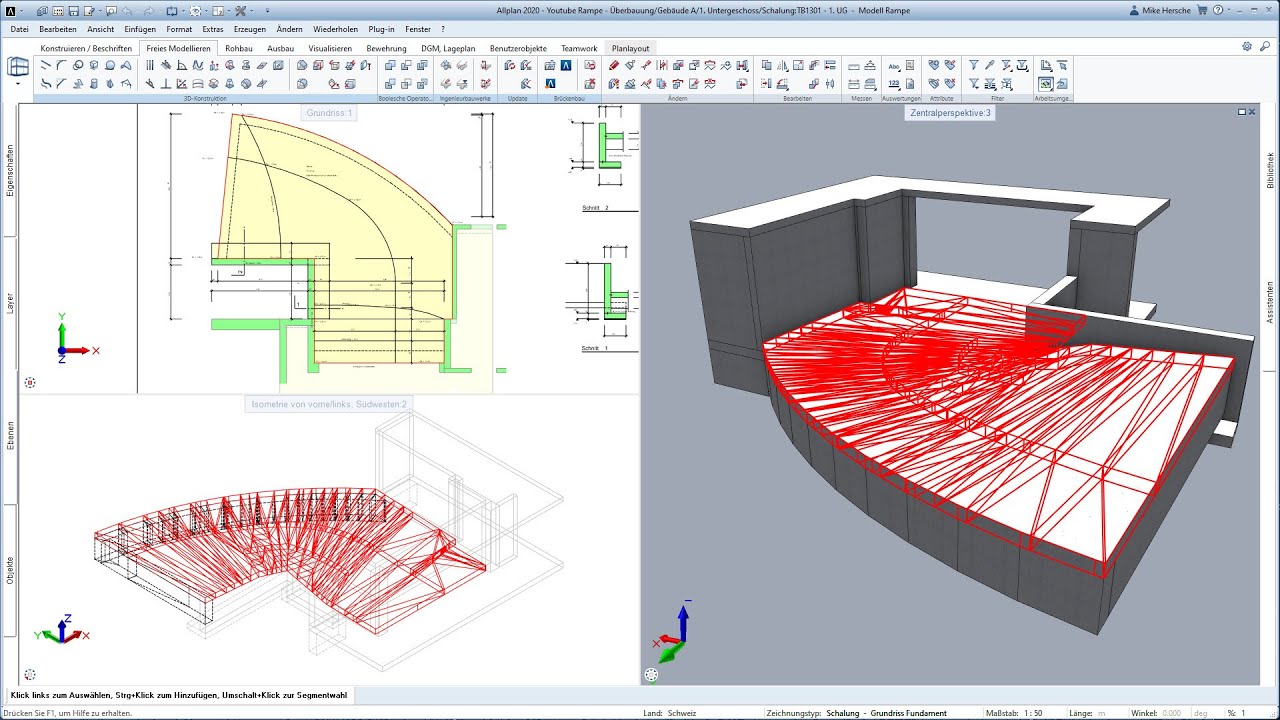Open the wrench and screwdriver tools icon
Viewport: 1280px width, 720px height.
(240, 12)
